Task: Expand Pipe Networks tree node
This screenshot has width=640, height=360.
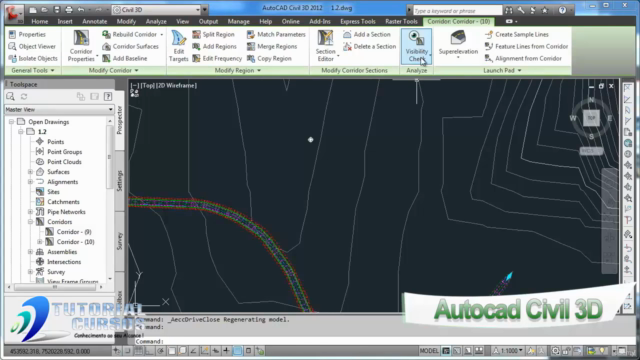Action: point(30,212)
